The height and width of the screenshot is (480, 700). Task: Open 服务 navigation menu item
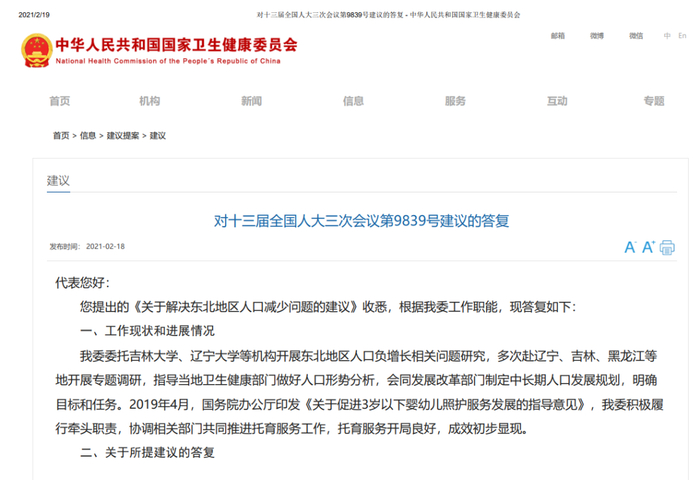point(455,101)
